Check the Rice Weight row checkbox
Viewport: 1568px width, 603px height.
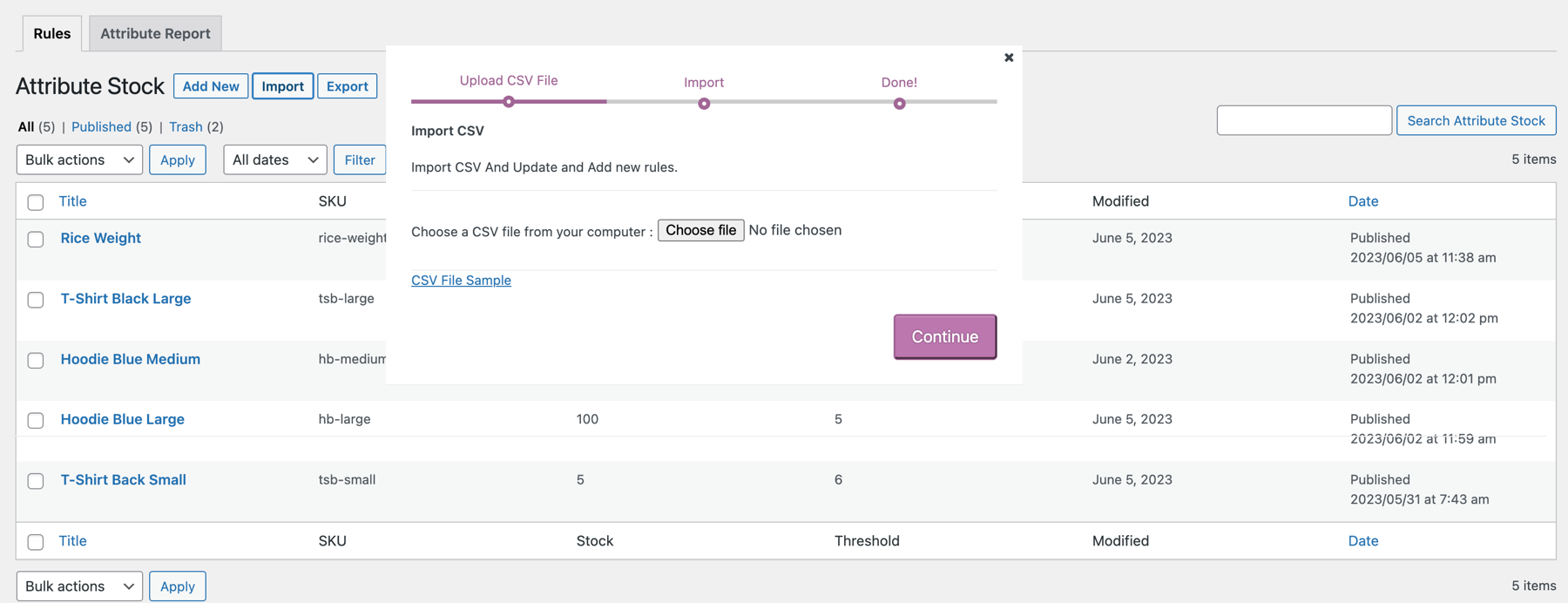point(36,239)
